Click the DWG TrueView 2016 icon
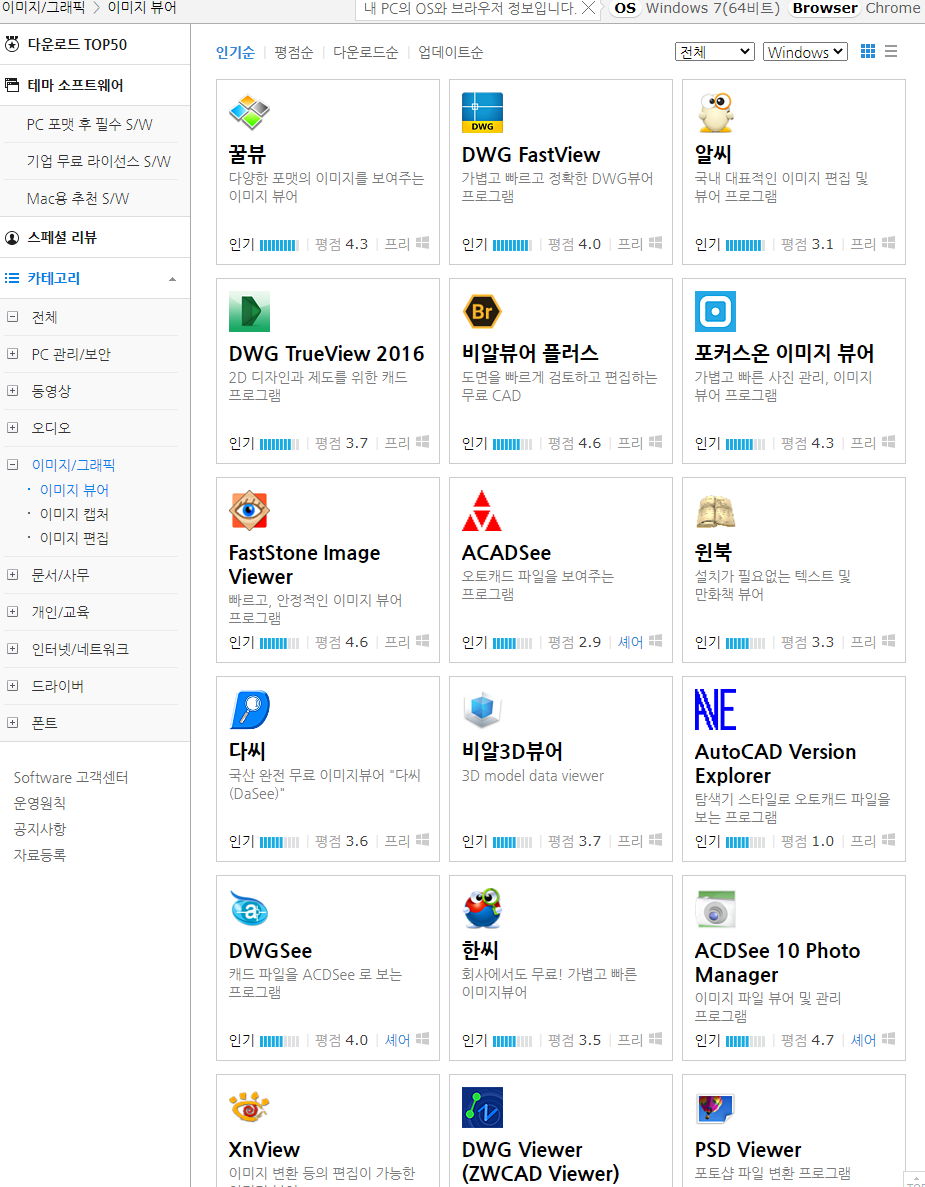 249,311
